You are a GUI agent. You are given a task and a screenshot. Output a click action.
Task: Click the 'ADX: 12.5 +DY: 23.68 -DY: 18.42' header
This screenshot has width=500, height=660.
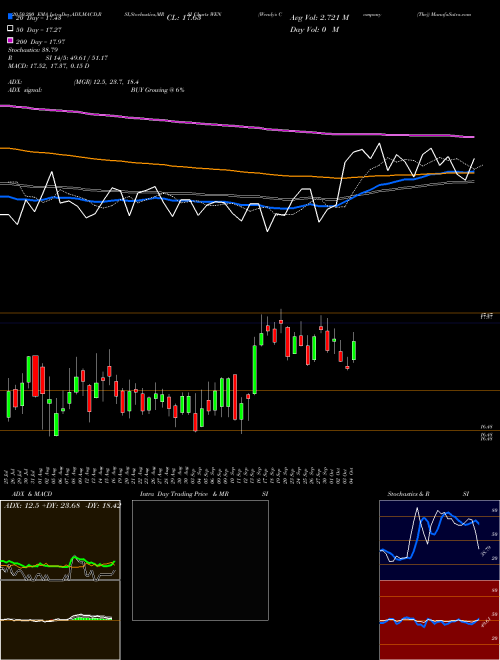click(62, 505)
